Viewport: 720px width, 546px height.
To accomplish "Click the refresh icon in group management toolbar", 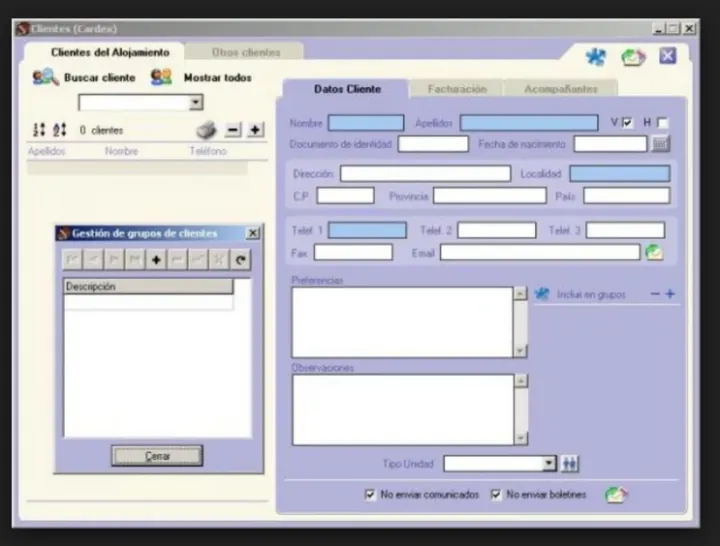I will pyautogui.click(x=240, y=260).
